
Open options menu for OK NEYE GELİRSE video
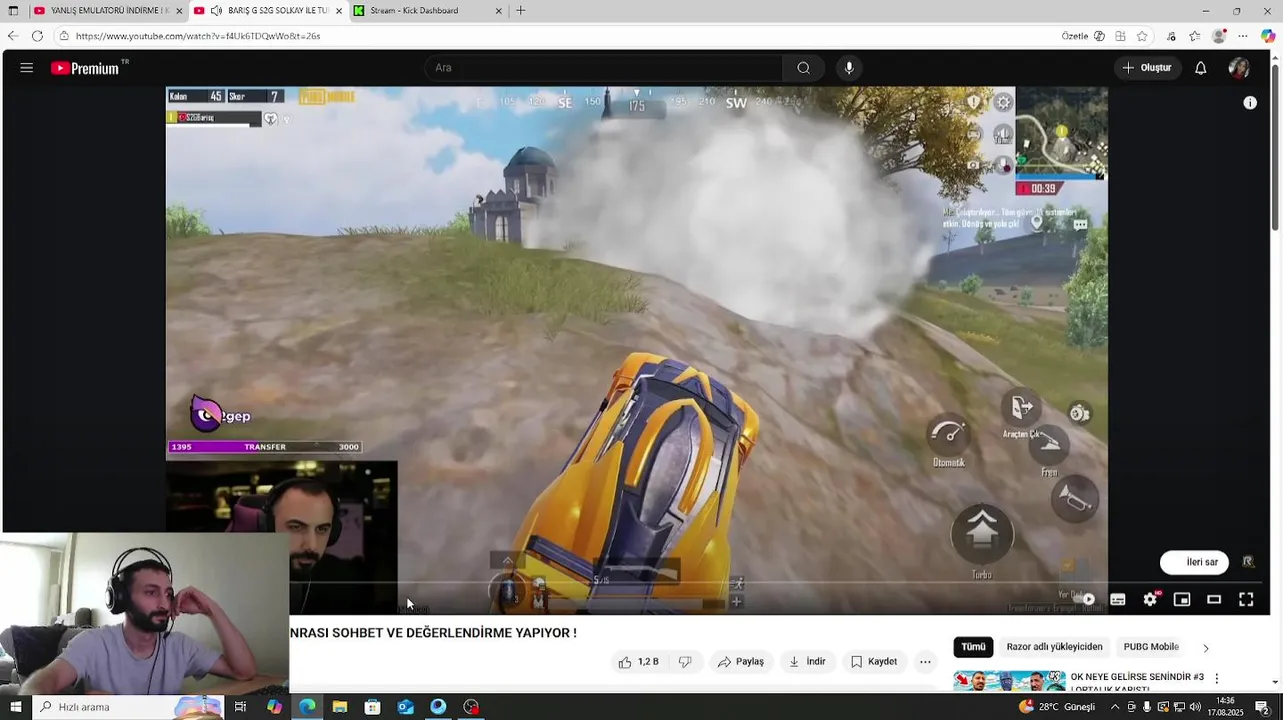coord(1217,678)
